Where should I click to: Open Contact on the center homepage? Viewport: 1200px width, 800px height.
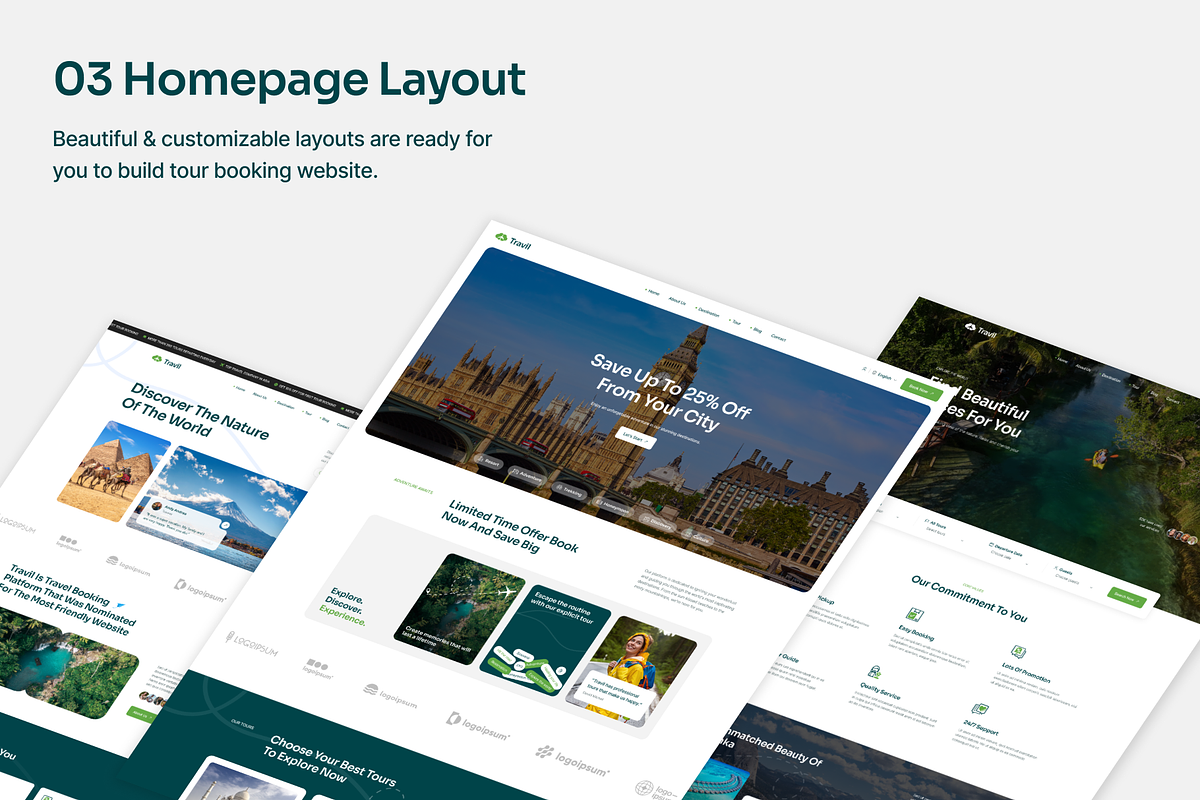[x=778, y=338]
